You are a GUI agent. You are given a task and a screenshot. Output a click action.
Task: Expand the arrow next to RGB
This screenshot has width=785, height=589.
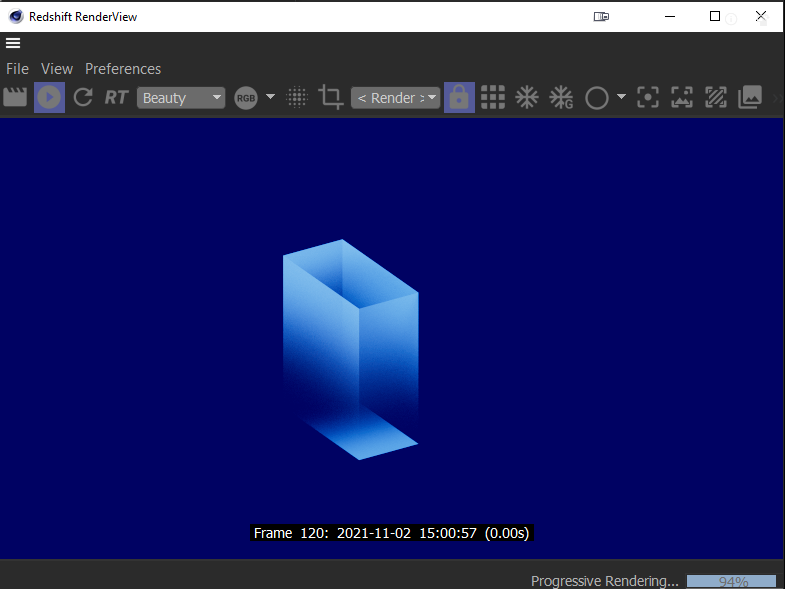point(270,97)
